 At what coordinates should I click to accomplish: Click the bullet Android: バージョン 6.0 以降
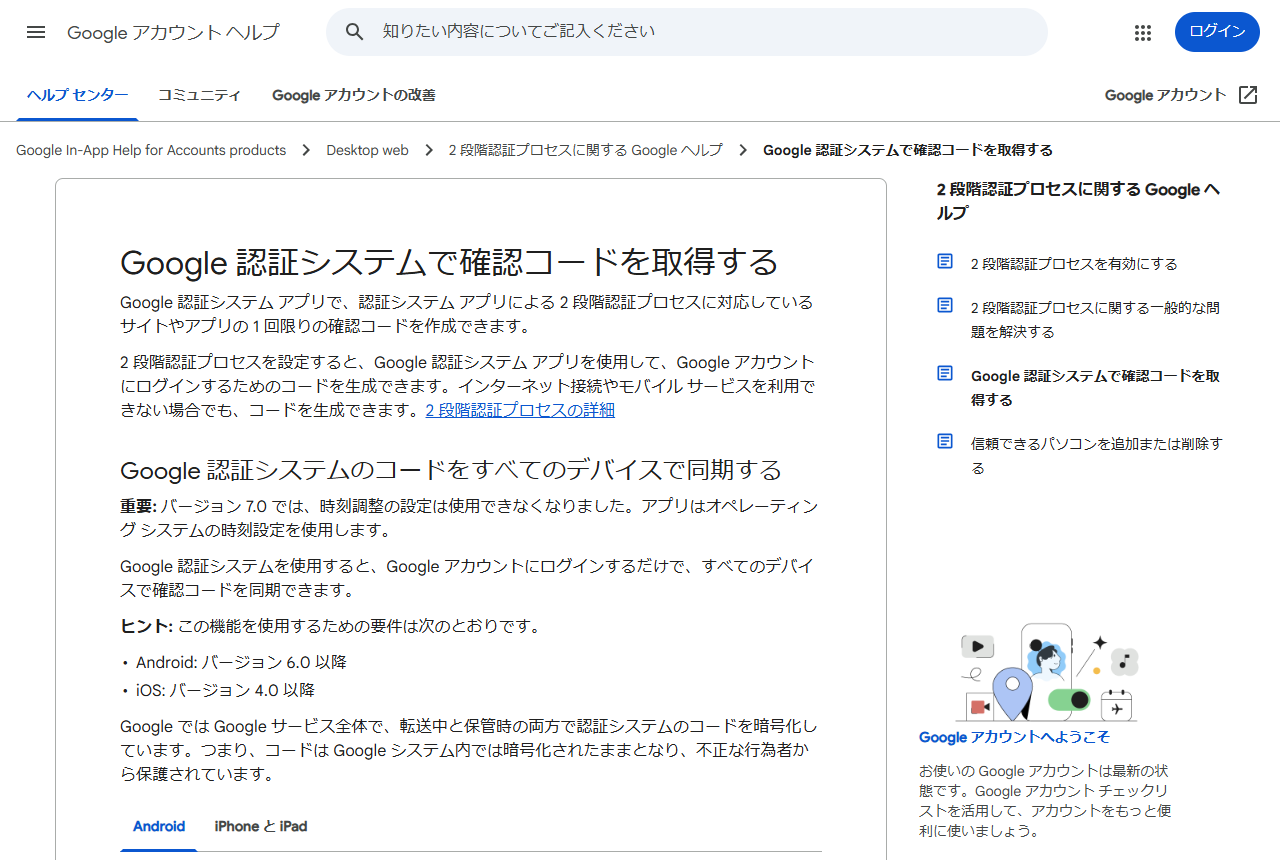(x=241, y=662)
